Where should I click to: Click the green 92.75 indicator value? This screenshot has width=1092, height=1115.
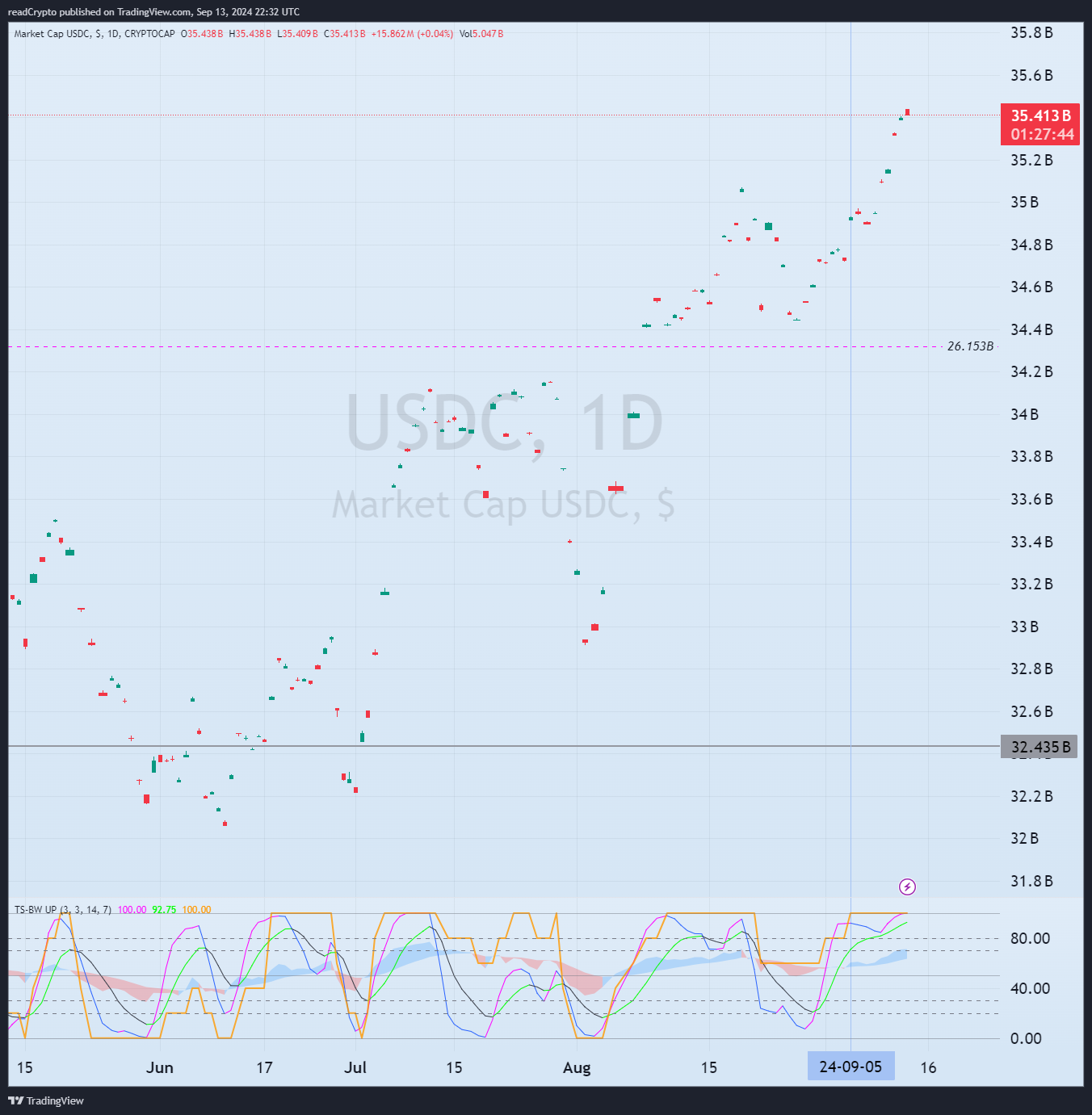[x=164, y=910]
